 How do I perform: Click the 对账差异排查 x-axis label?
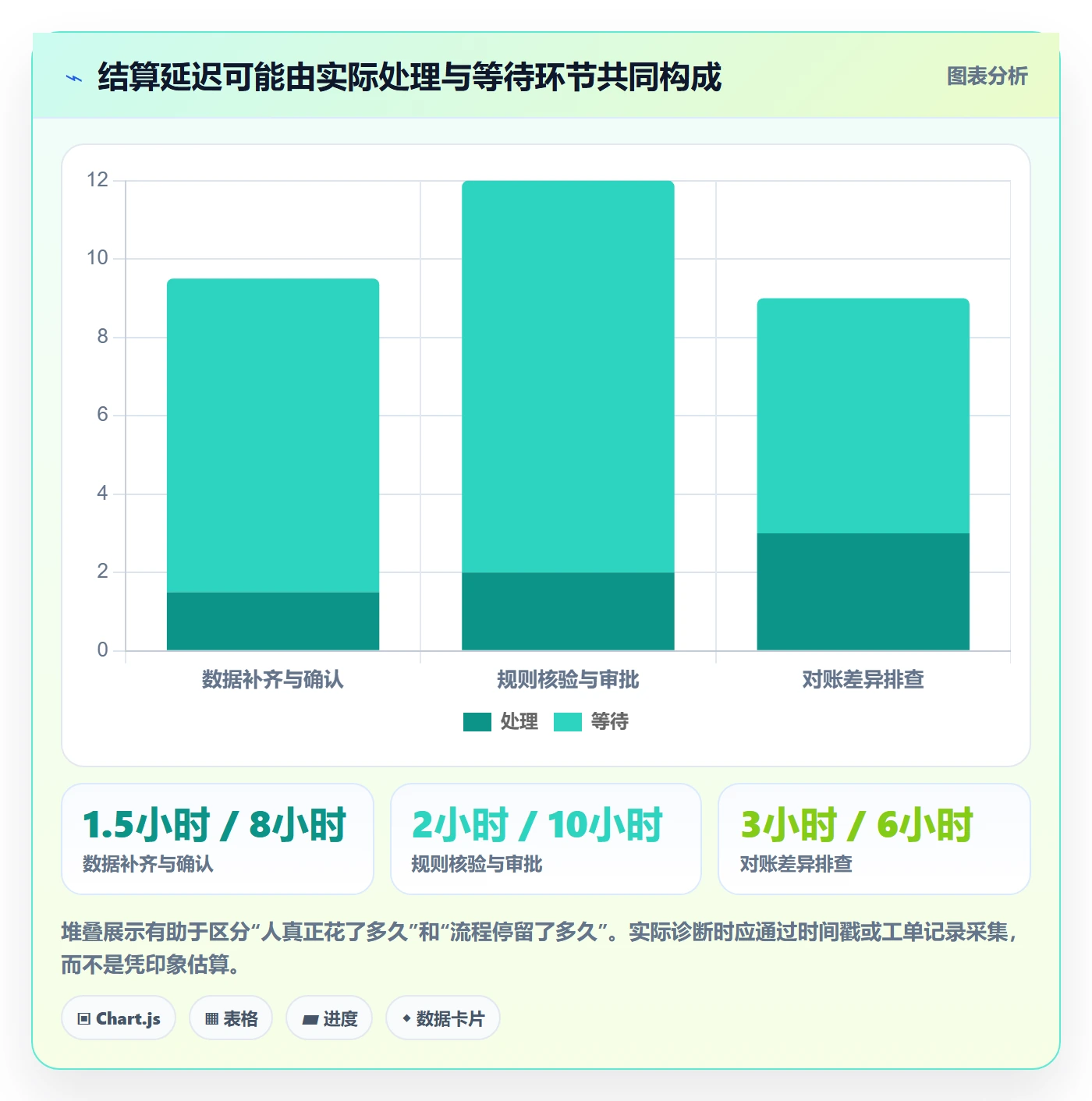coord(863,680)
